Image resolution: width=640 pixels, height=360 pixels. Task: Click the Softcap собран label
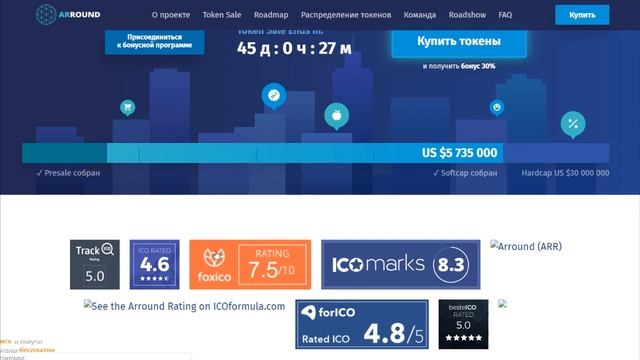click(x=465, y=173)
